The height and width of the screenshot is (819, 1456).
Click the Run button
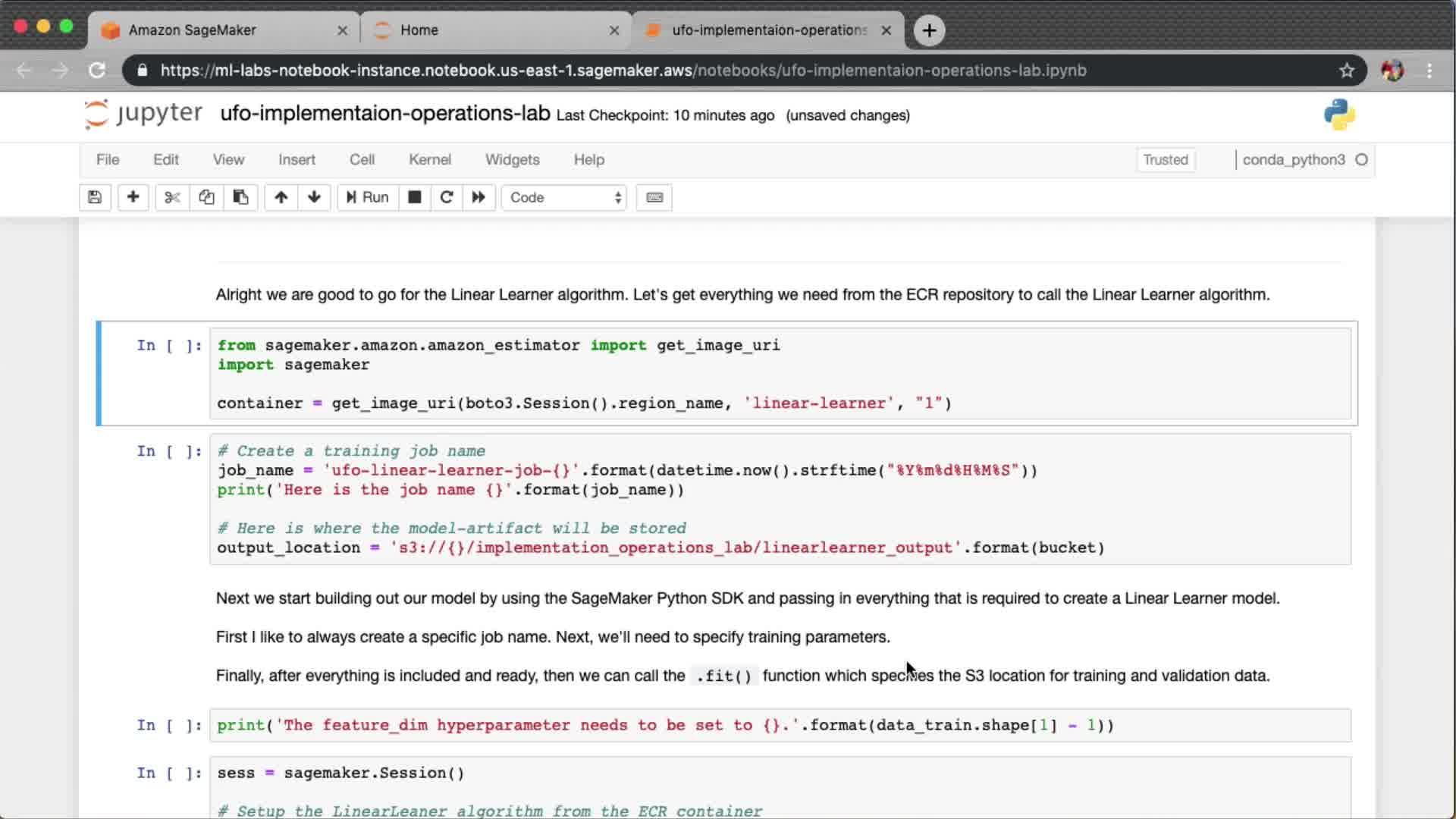[368, 197]
